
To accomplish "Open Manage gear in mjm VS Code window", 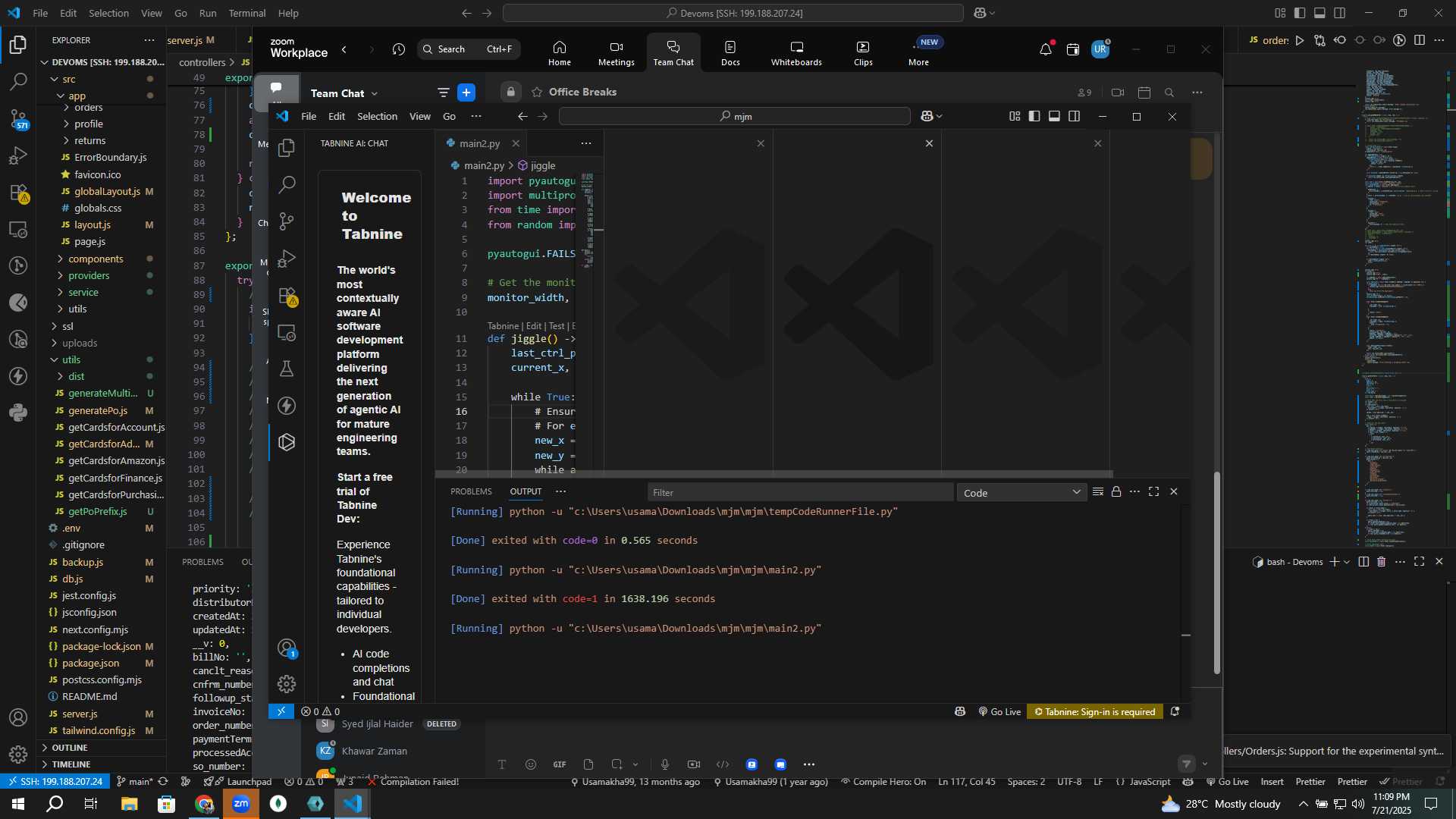I will click(287, 684).
